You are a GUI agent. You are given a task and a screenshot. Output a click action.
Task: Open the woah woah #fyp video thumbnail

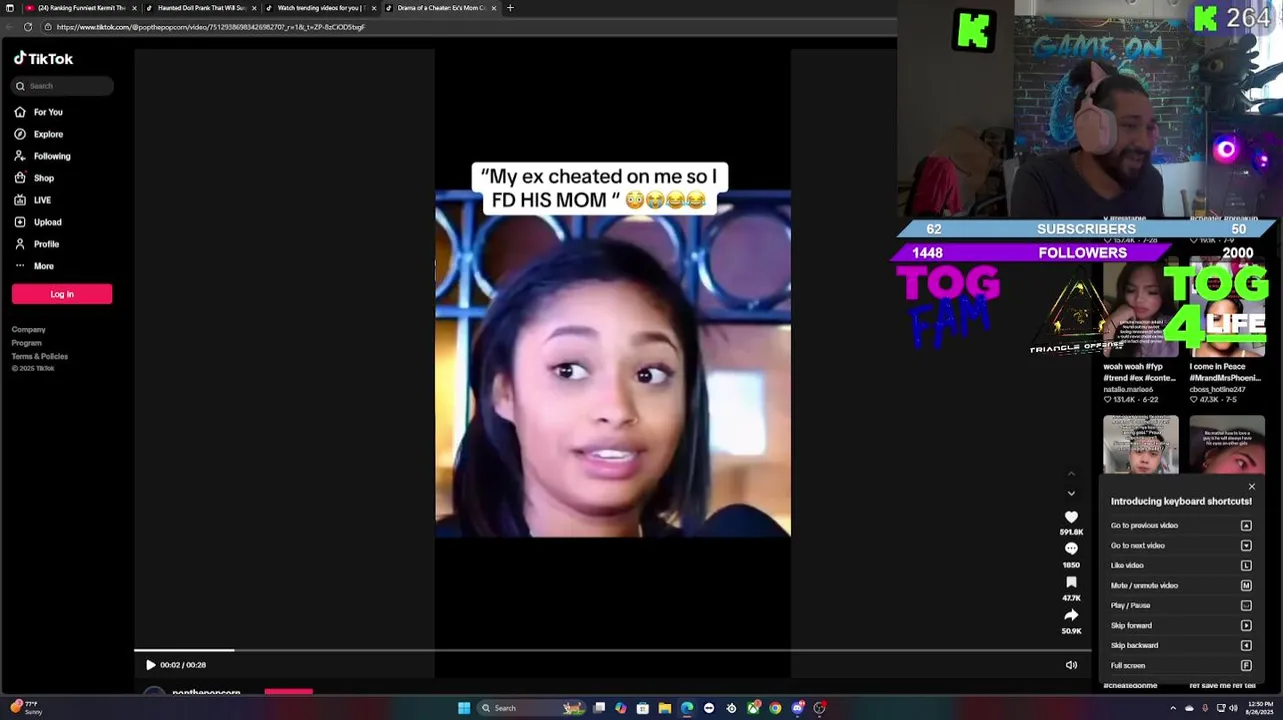point(1140,308)
